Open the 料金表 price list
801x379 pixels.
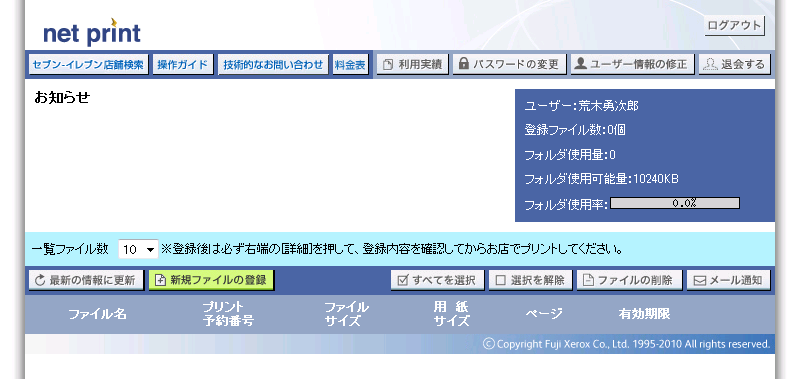click(350, 65)
